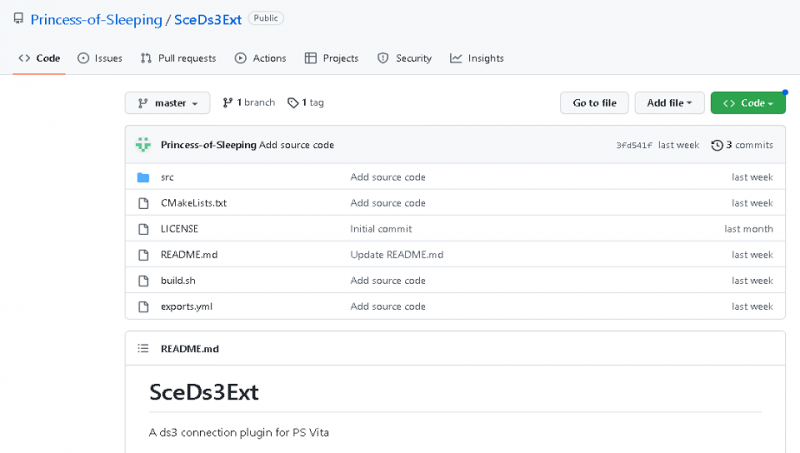
Task: Open the LICENSE file
Action: click(180, 229)
